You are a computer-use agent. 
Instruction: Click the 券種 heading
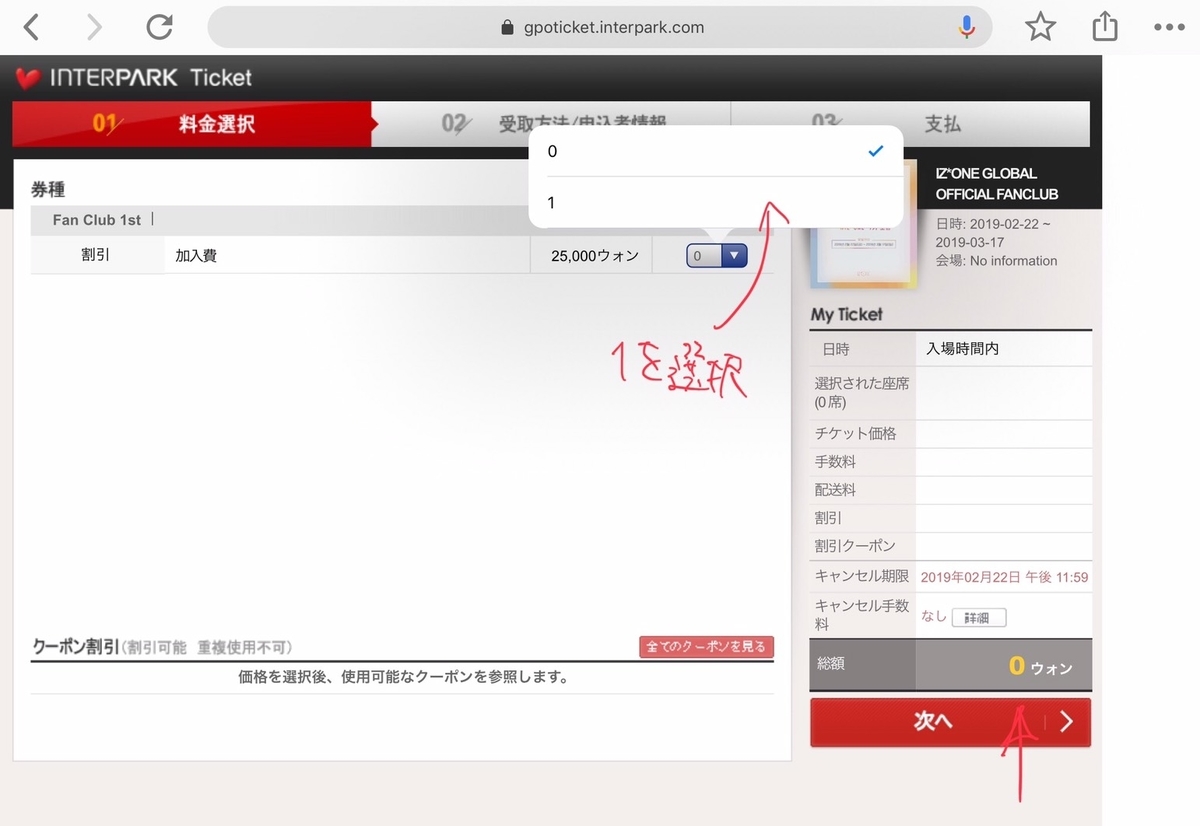click(x=48, y=189)
